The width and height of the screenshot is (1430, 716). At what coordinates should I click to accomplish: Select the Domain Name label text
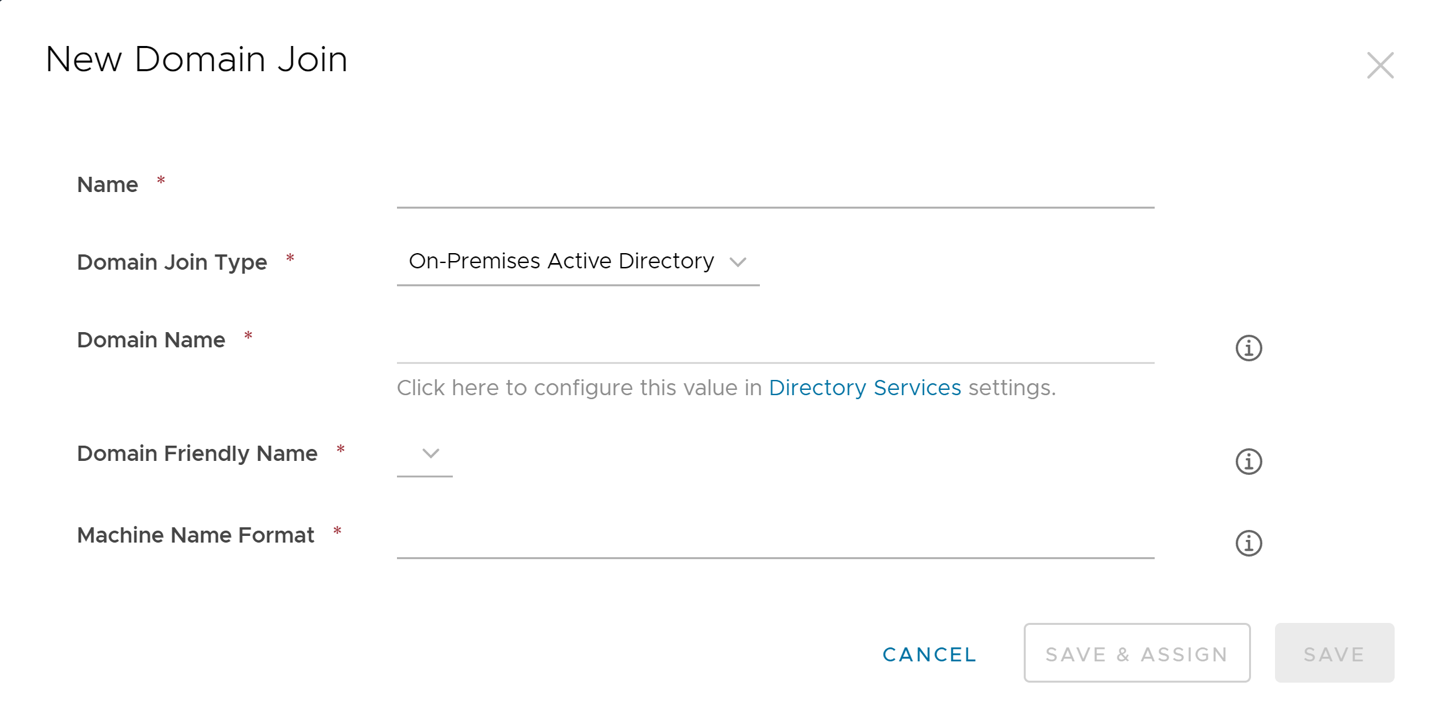151,341
